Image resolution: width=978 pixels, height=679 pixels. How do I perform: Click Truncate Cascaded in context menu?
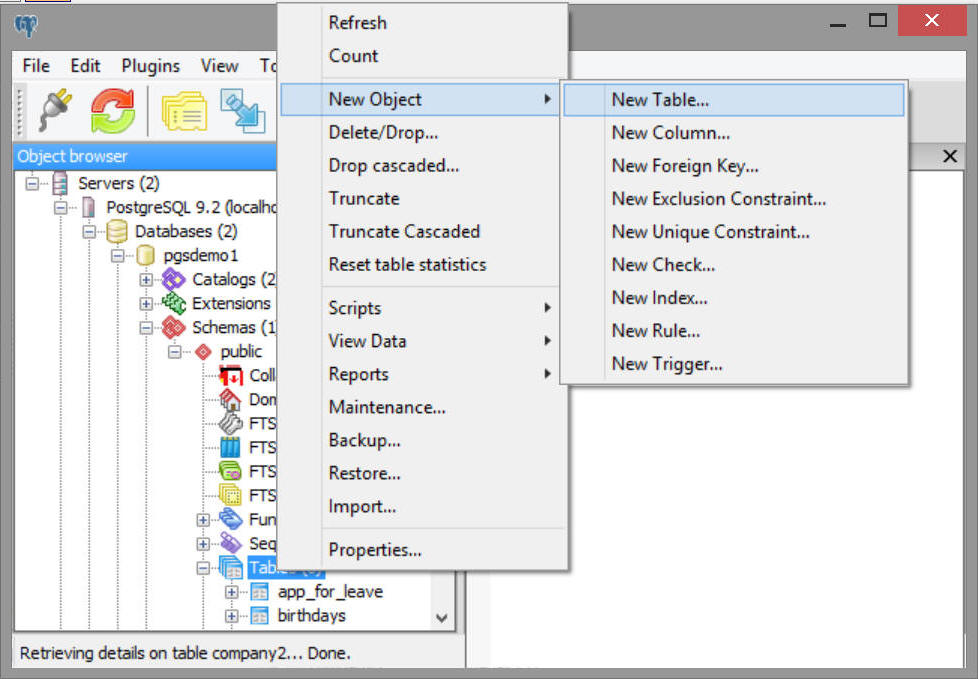coord(404,231)
